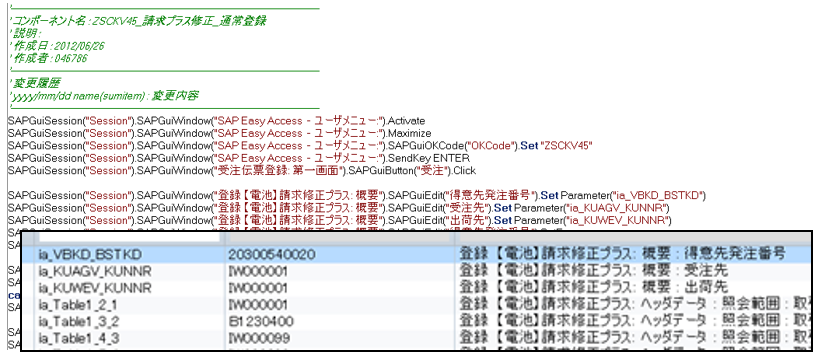This screenshot has height=360, width=824.
Task: Click the 作成日 : 2012/06/26 comment line
Action: coord(57,46)
